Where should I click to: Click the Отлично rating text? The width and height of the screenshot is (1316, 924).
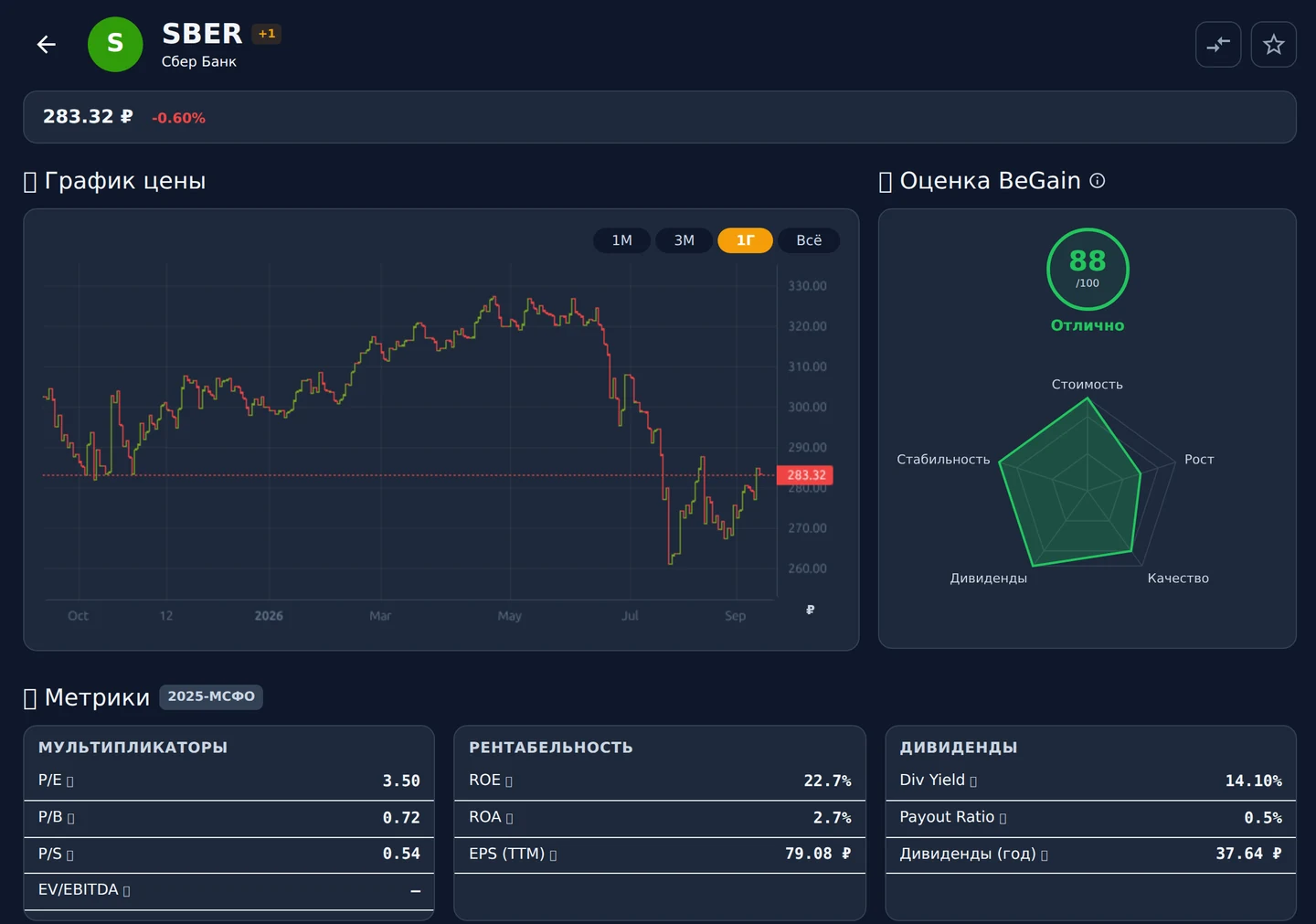click(1088, 325)
